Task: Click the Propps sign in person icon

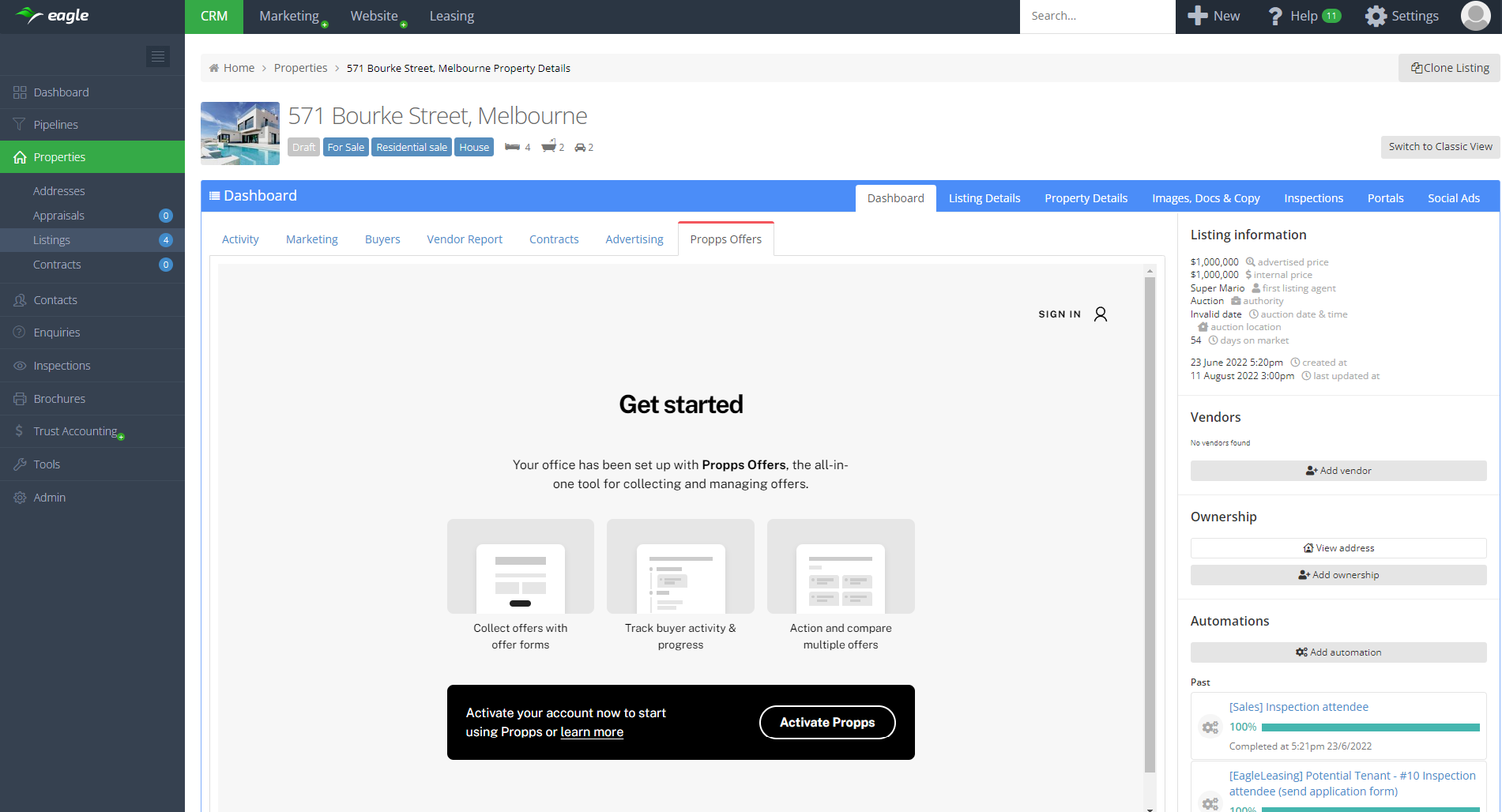Action: click(1100, 314)
